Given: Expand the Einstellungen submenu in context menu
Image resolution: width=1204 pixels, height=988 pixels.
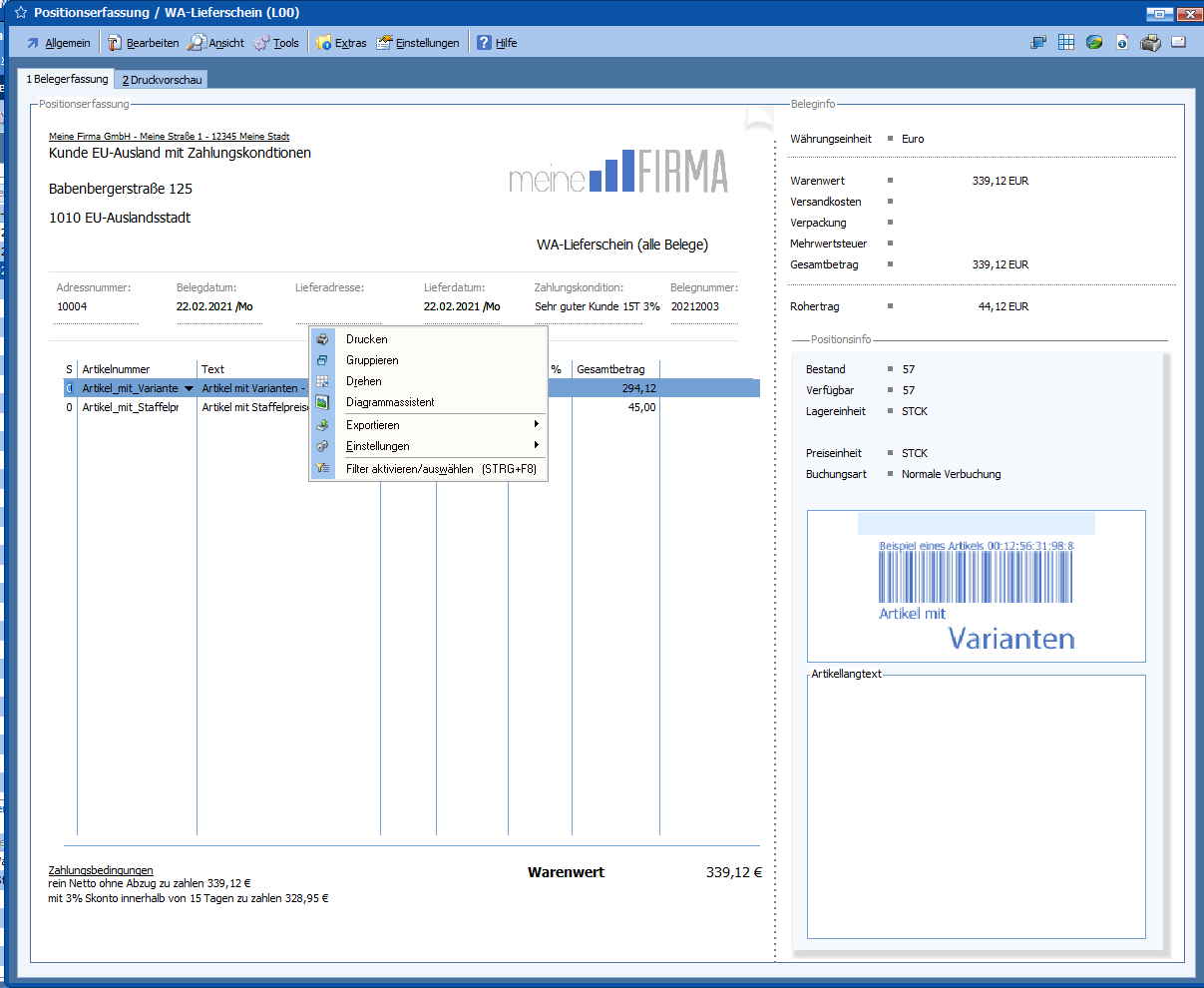Looking at the screenshot, I should [x=377, y=446].
